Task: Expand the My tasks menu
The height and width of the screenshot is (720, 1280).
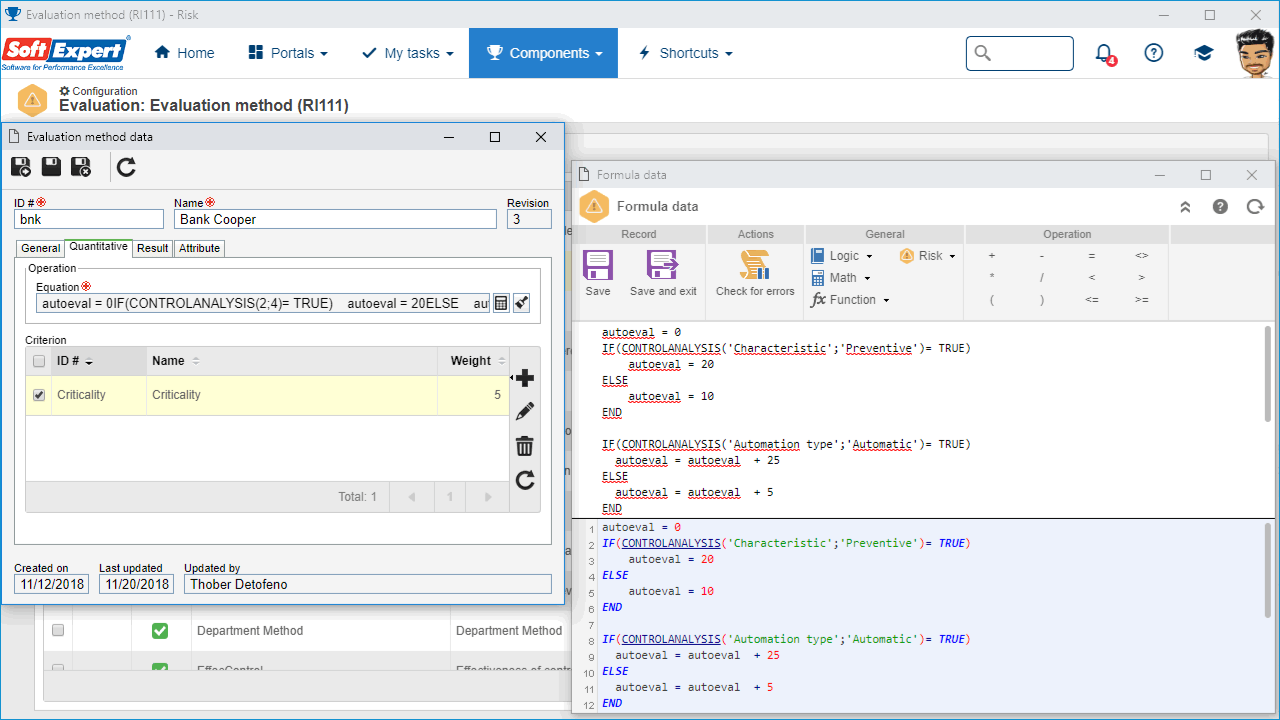Action: tap(407, 53)
